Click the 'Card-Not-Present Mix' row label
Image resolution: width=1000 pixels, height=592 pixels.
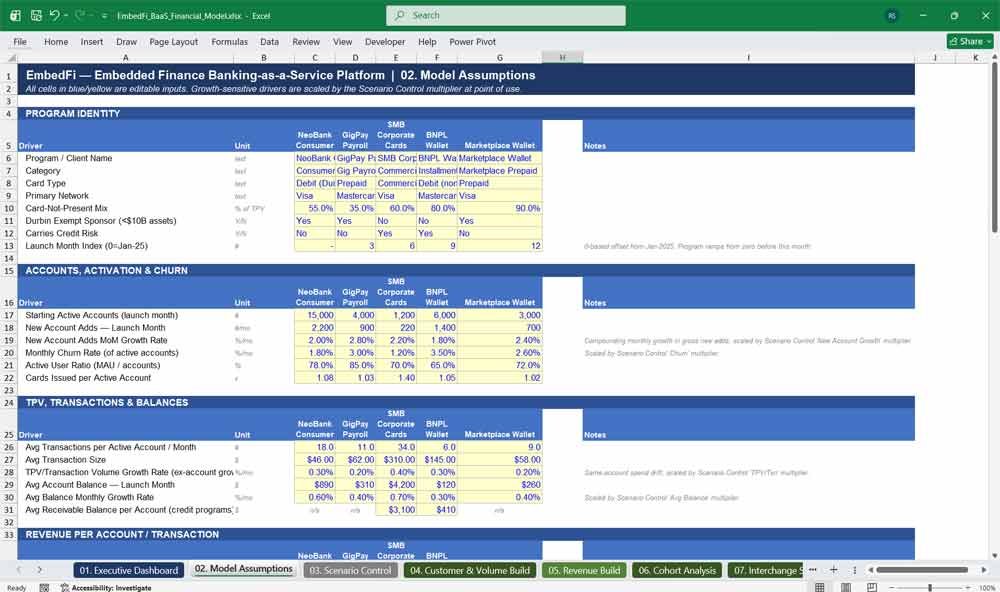click(66, 209)
